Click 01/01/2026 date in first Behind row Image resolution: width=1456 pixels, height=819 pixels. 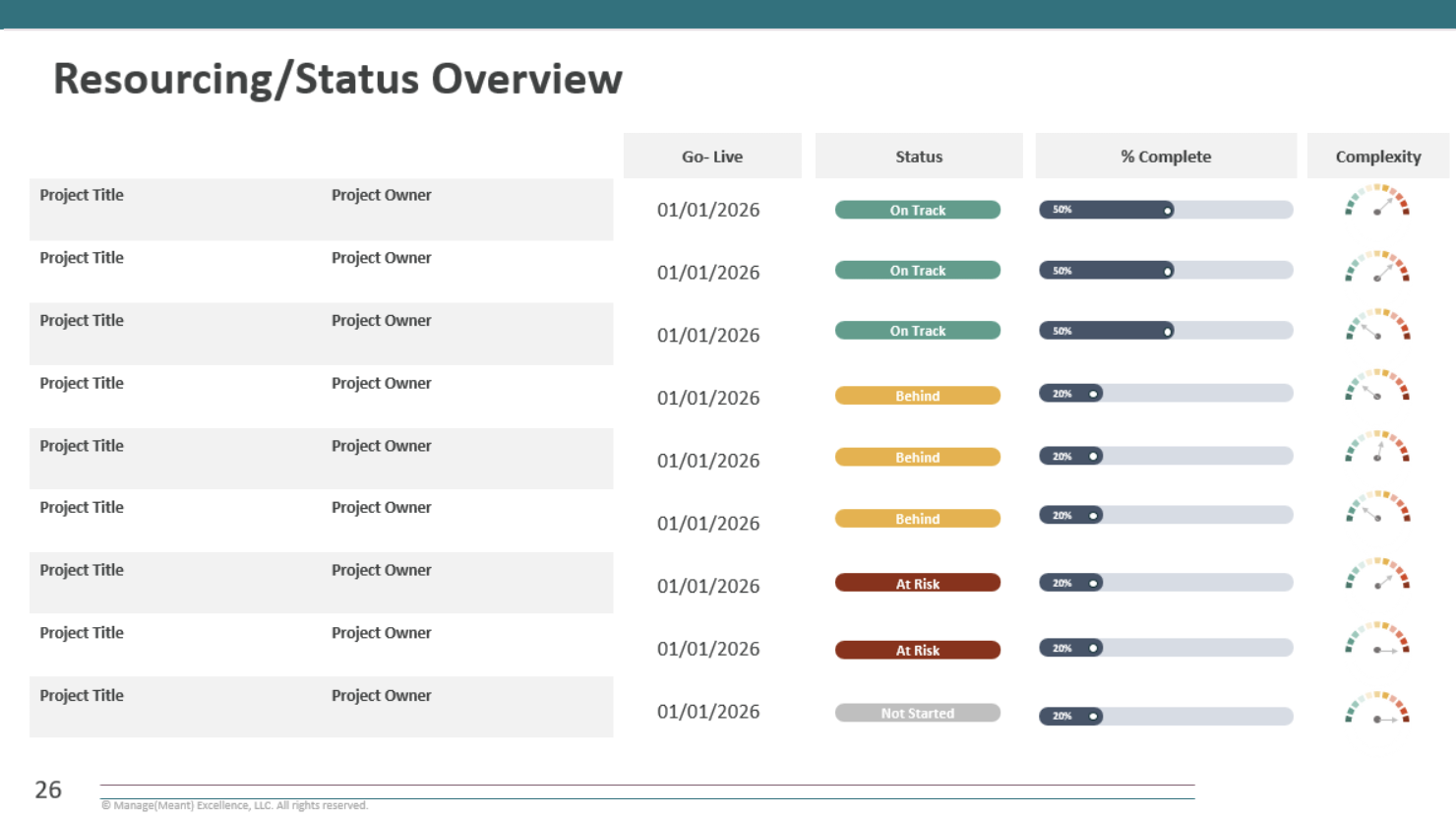[708, 398]
